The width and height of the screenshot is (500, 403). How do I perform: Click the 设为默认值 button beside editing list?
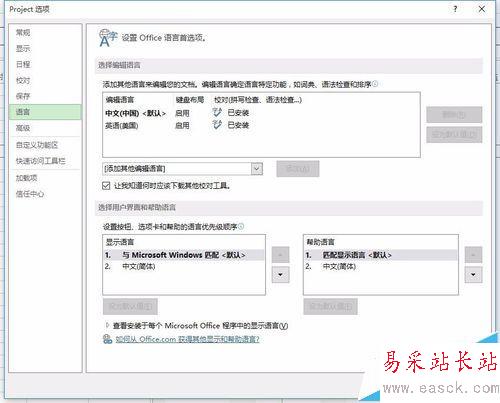point(454,135)
